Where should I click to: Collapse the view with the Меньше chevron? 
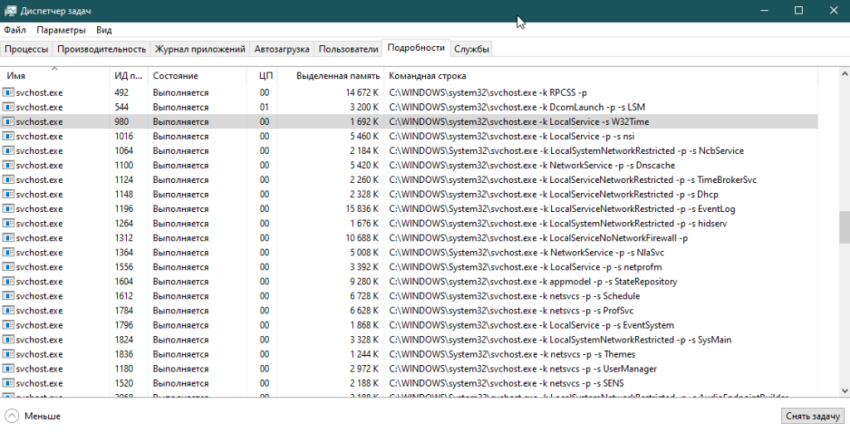[11, 416]
